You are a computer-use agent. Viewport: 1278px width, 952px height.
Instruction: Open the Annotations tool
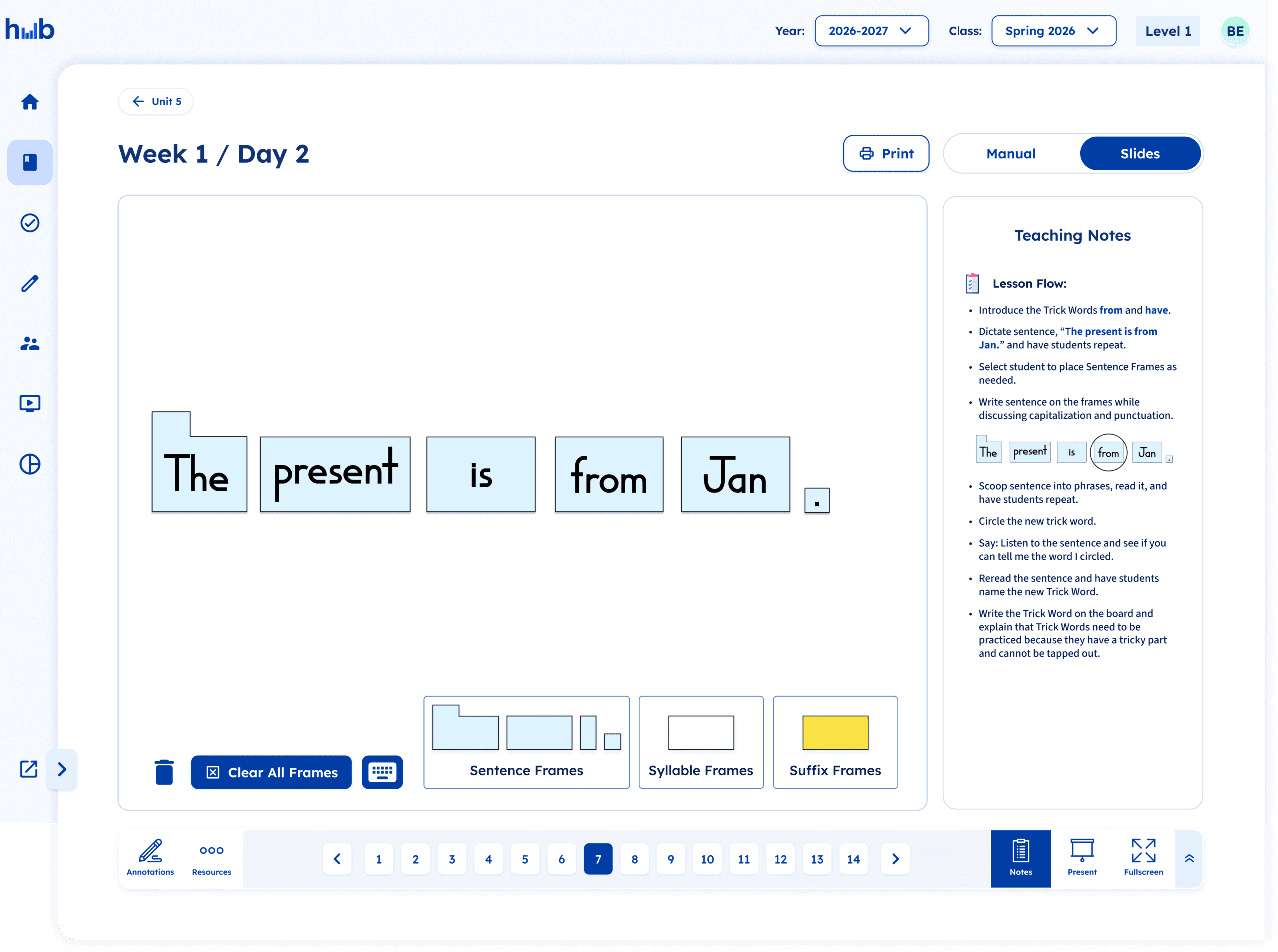pos(150,858)
